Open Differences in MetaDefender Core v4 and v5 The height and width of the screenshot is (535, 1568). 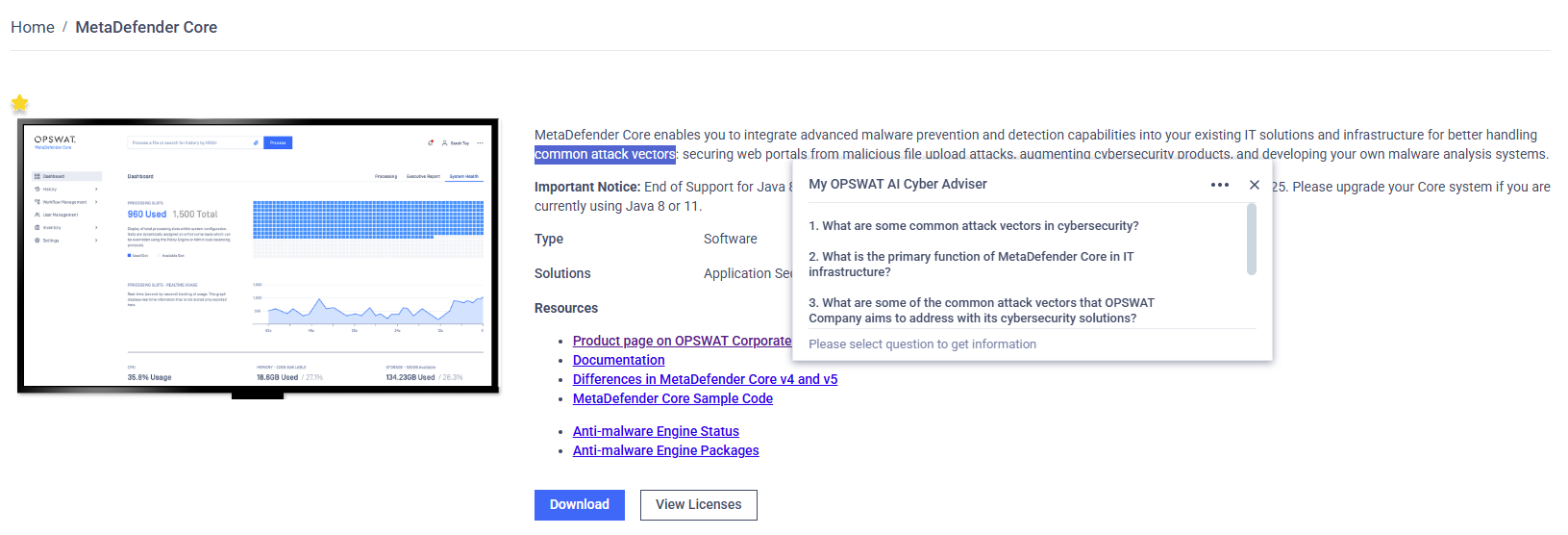pos(706,379)
